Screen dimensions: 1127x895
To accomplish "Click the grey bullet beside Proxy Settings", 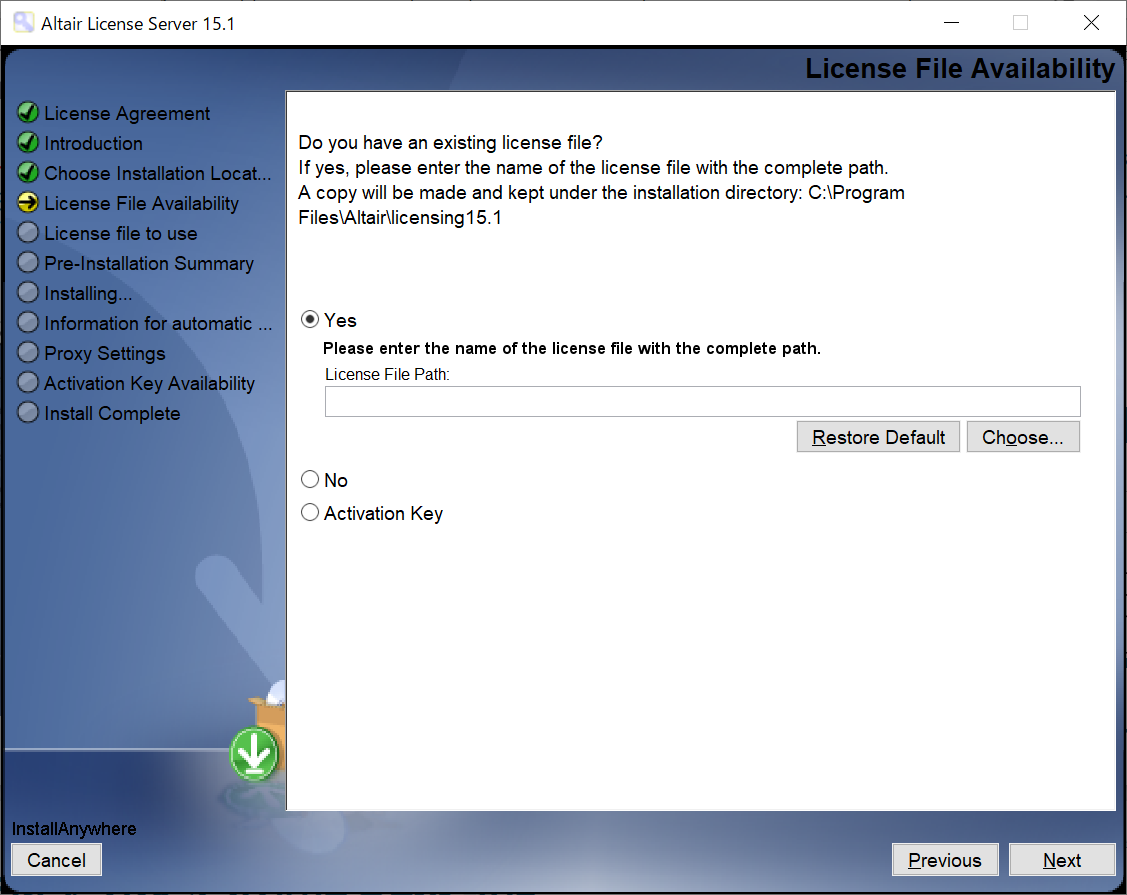I will point(28,352).
